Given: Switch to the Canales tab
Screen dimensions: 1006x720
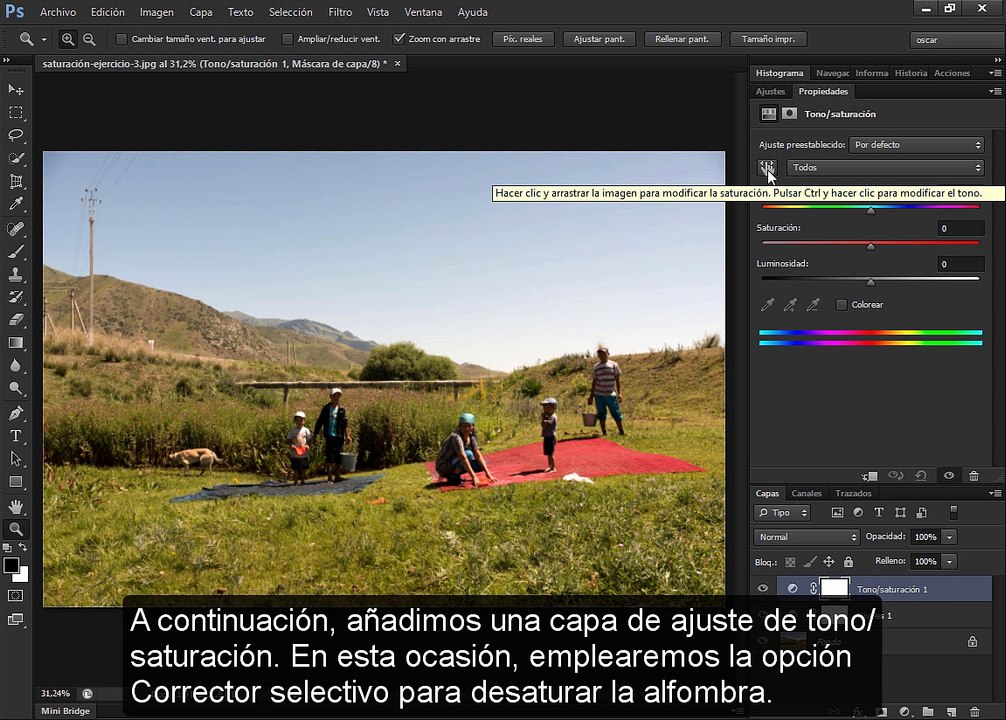Looking at the screenshot, I should click(x=806, y=493).
